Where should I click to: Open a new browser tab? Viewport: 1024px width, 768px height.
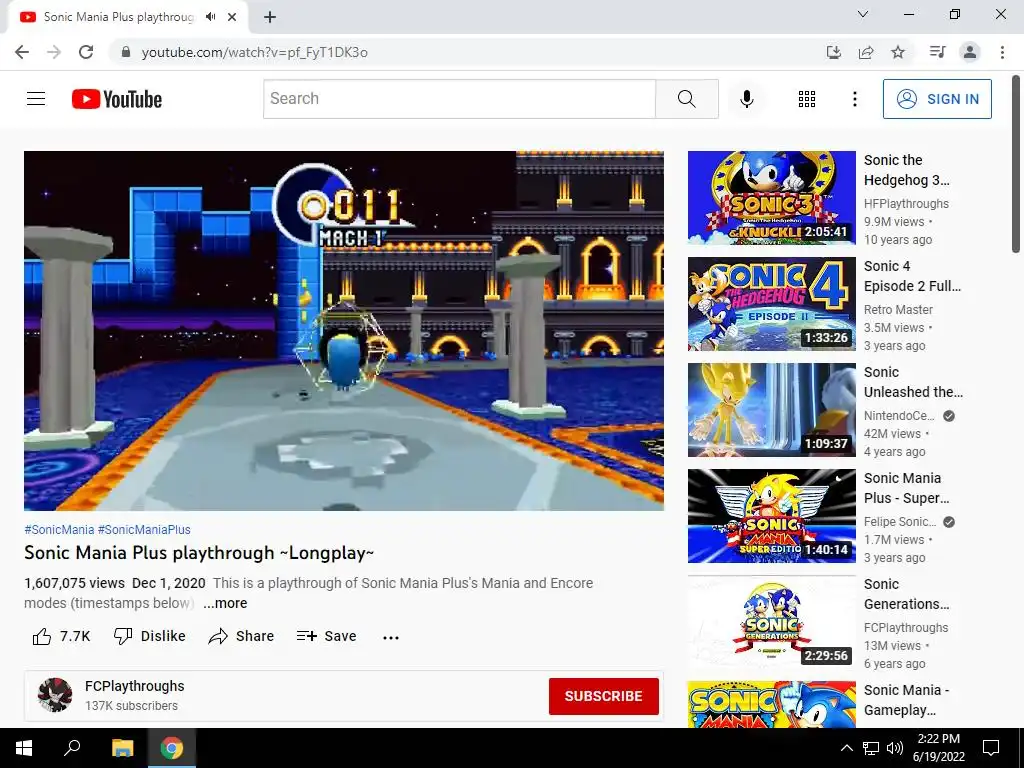click(270, 18)
